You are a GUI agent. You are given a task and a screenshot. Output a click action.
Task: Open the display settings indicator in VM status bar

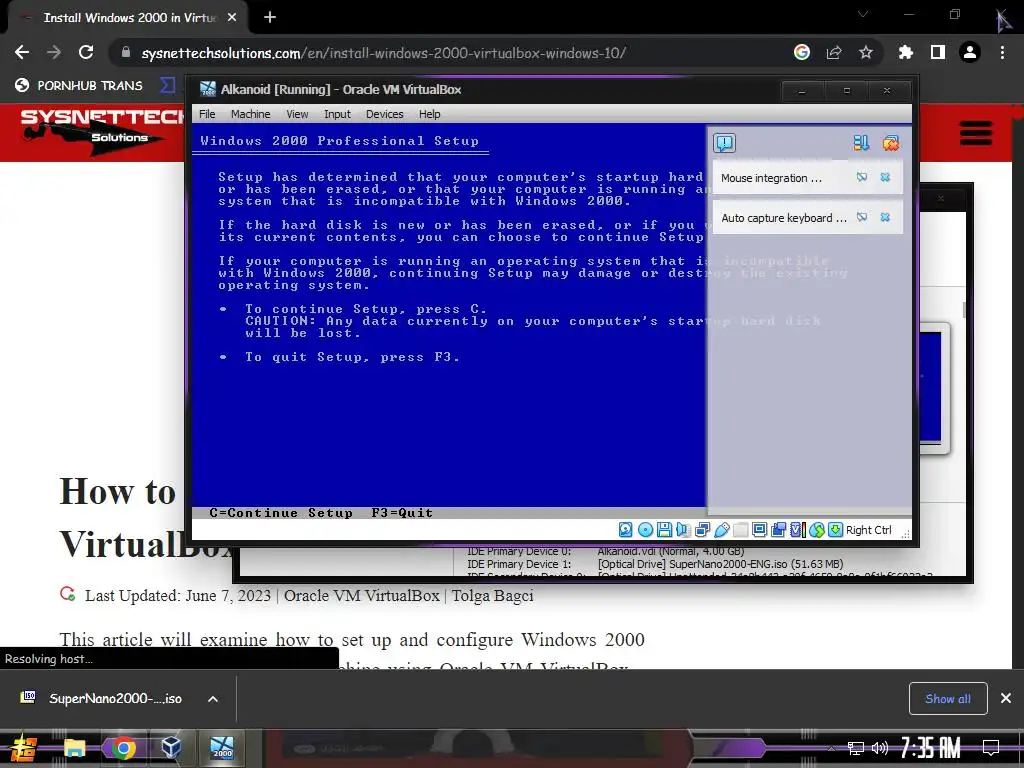tap(760, 530)
